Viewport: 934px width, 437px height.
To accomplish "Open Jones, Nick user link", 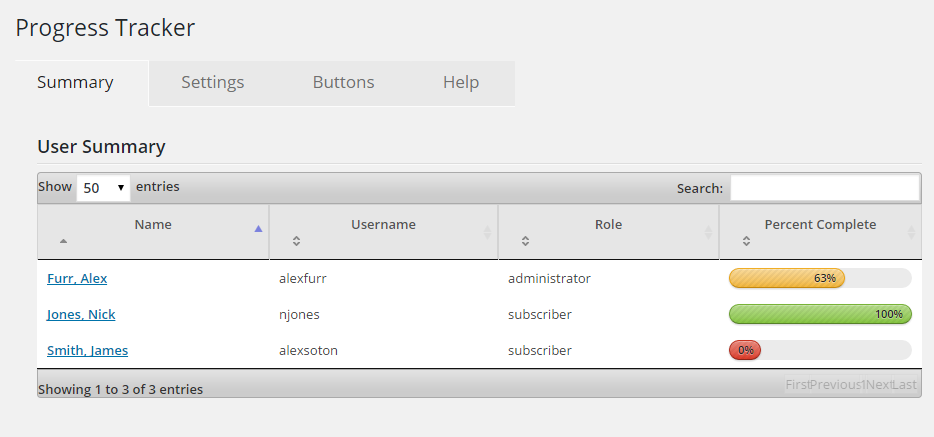I will coord(81,314).
